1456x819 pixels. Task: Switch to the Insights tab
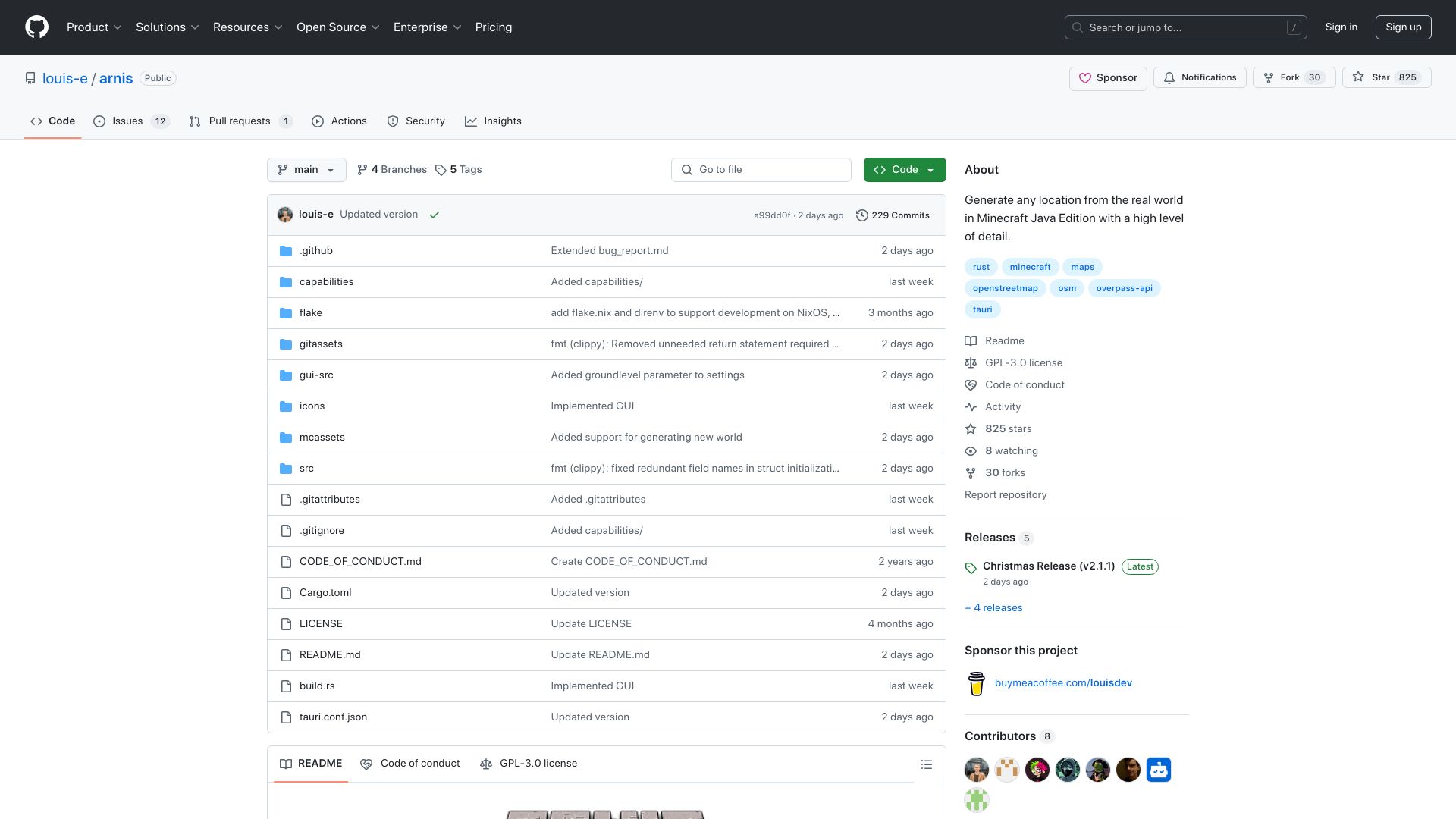[x=493, y=121]
